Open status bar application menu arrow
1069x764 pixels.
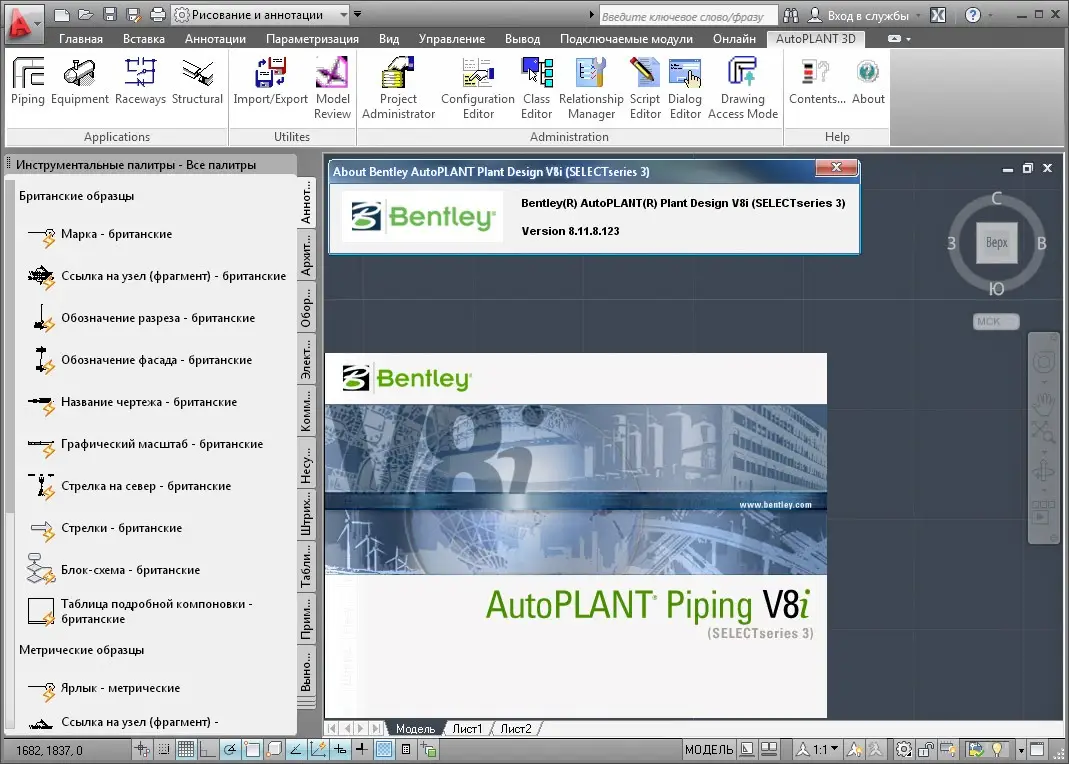tap(1021, 750)
